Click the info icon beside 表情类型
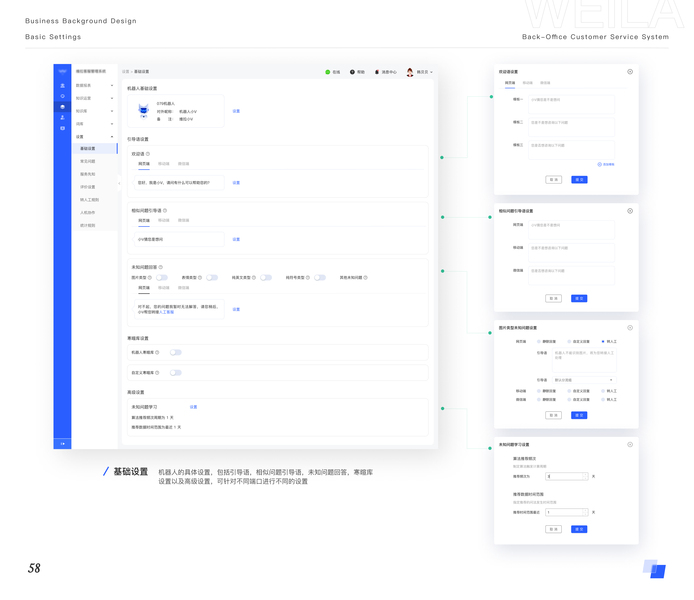Viewport: 694px width, 600px height. point(200,277)
